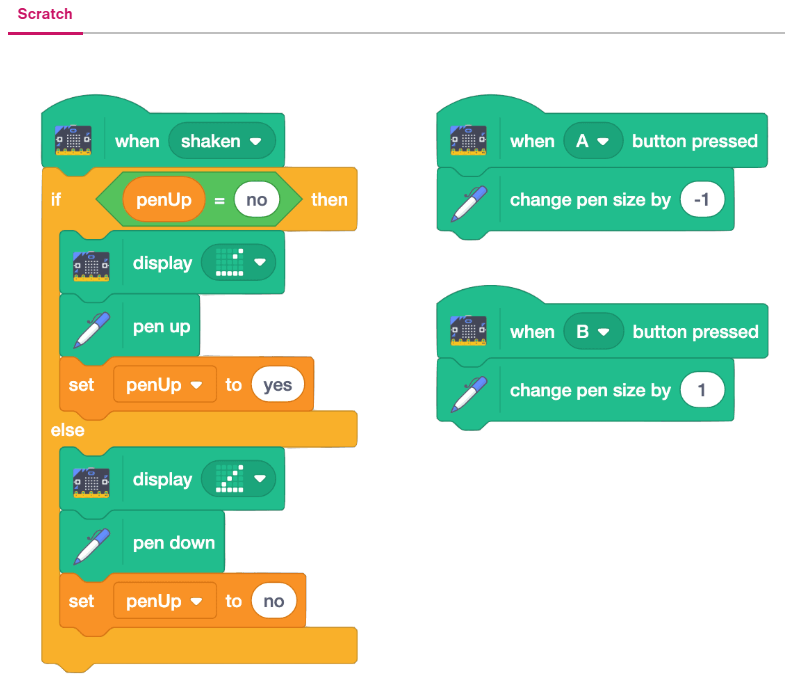785x686 pixels.
Task: Select the Scratch tab
Action: point(45,16)
